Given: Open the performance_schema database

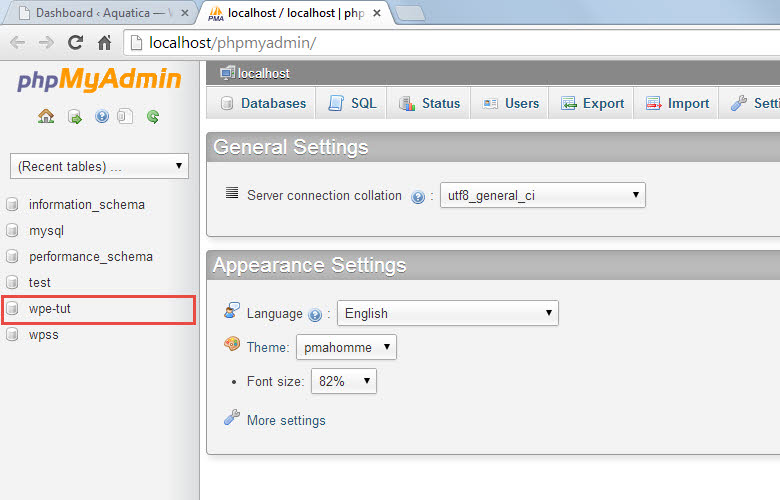Looking at the screenshot, I should [x=91, y=257].
